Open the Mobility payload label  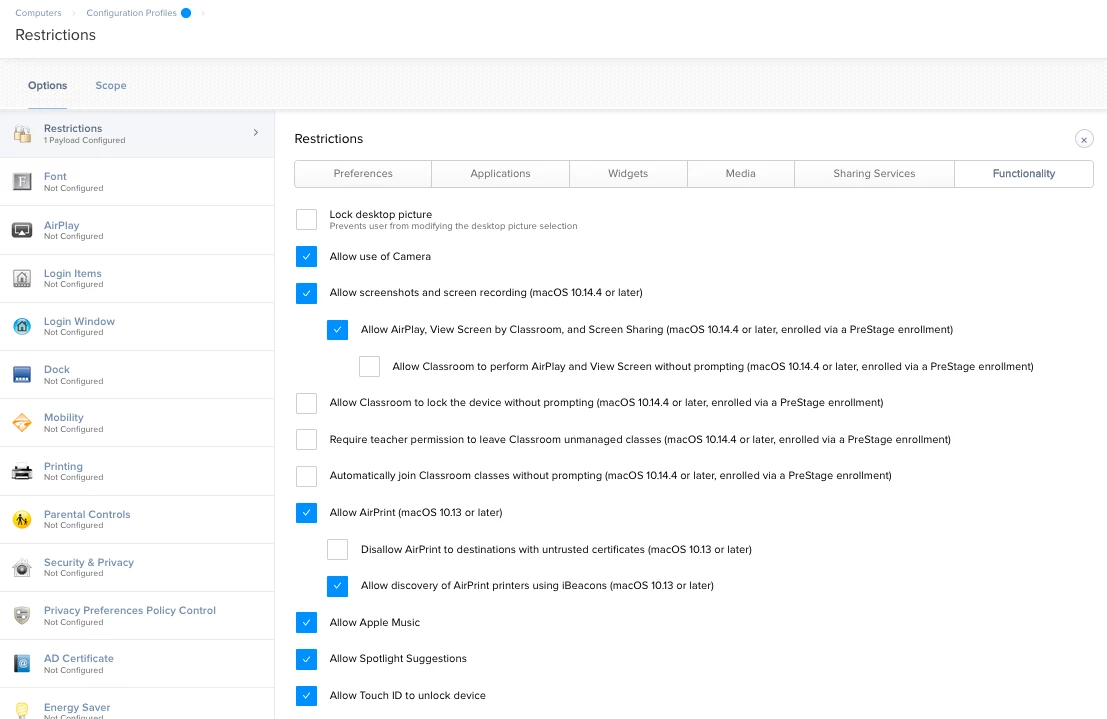tap(64, 417)
